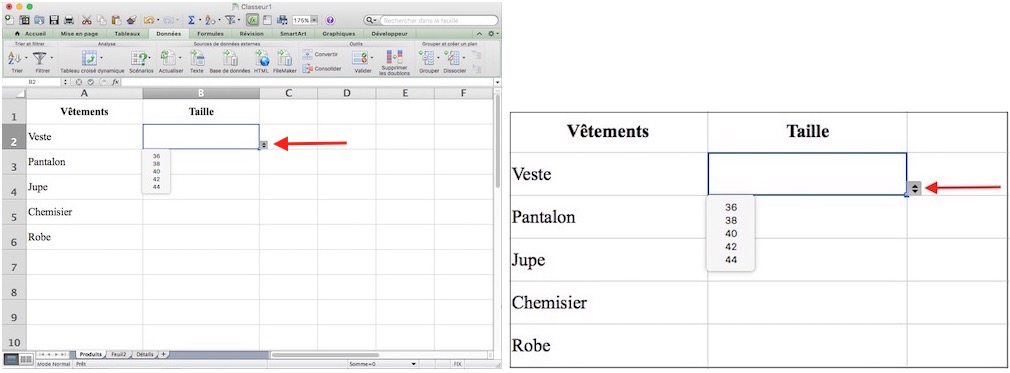Toggle the formula bar fx button
Screen dimensions: 1010x373
253,21
